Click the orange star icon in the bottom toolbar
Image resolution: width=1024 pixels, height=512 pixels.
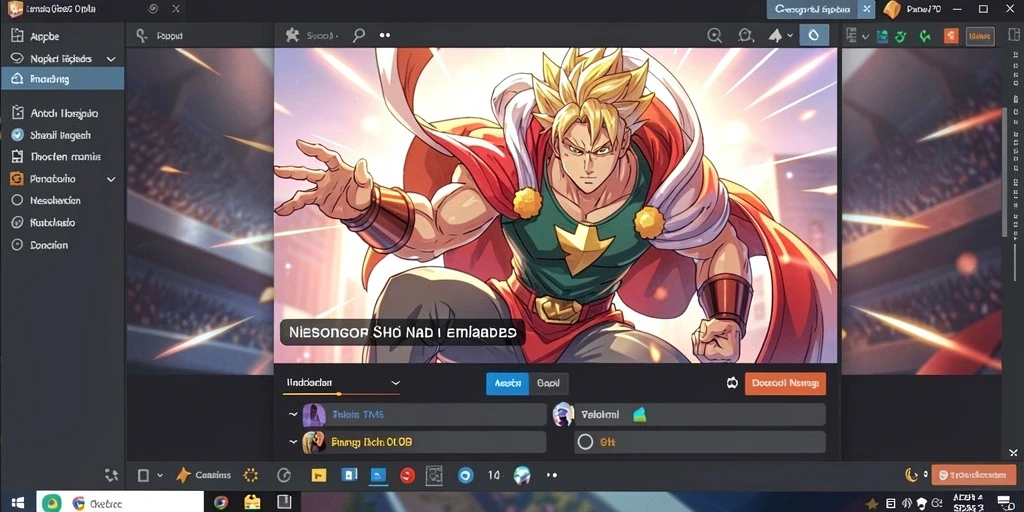pyautogui.click(x=183, y=475)
